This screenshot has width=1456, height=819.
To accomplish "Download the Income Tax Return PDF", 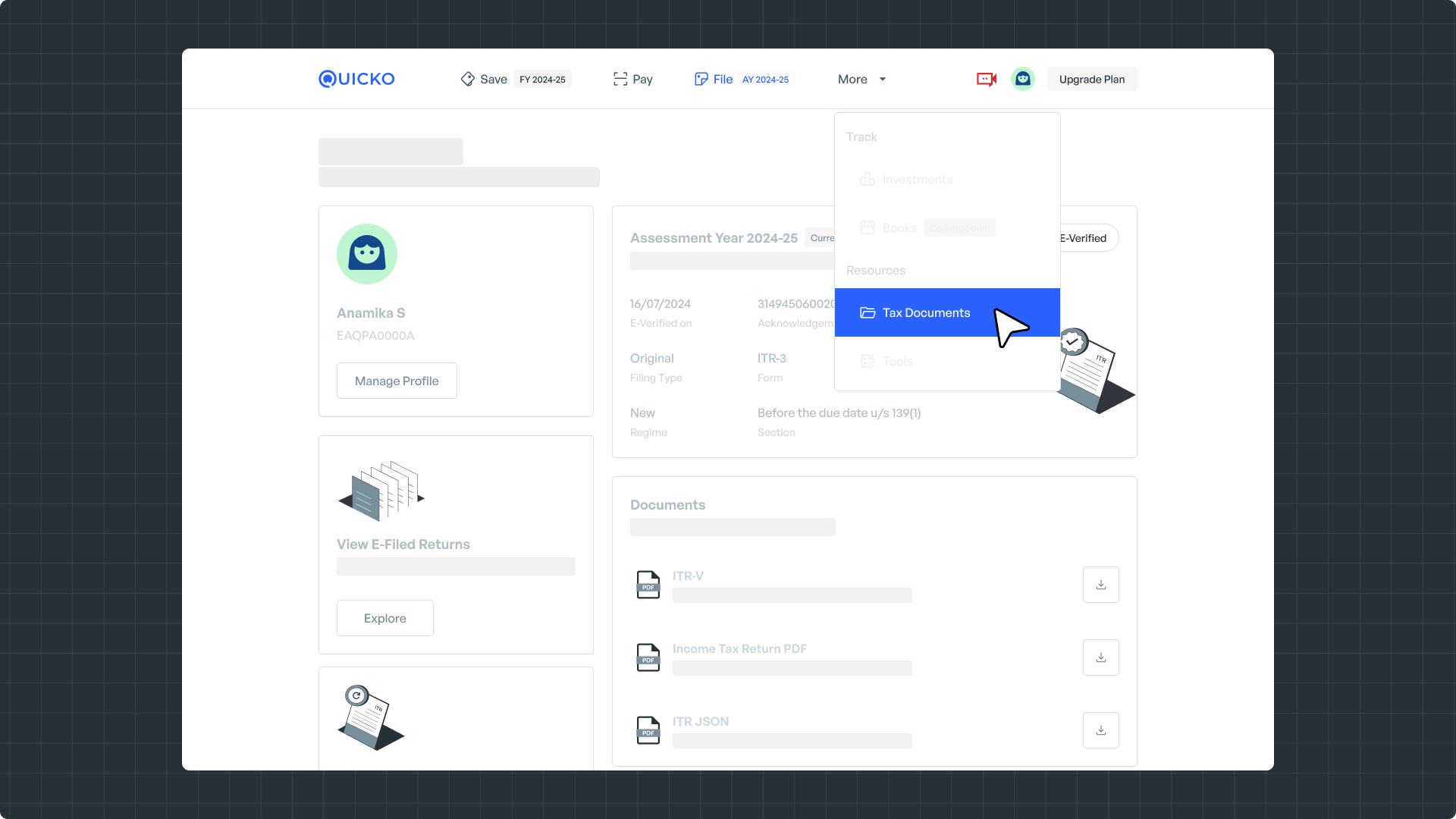I will (1100, 657).
